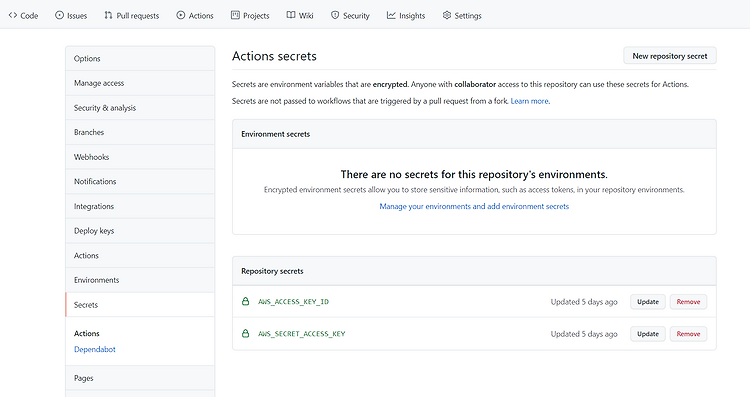Click the Issues circle icon
Viewport: 750px width, 397px height.
pyautogui.click(x=59, y=15)
